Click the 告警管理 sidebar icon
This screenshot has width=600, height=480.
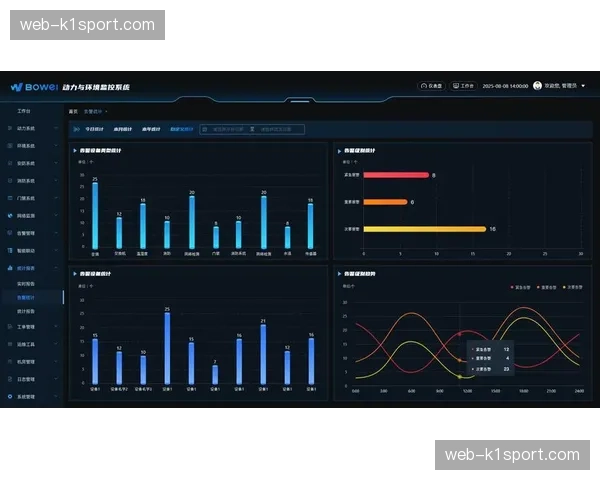click(x=11, y=233)
